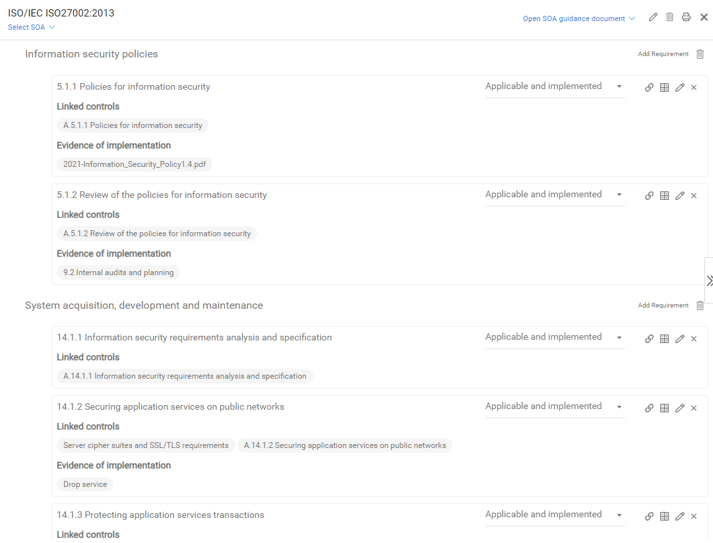
Task: Expand Open SOA guidance document menu
Action: coord(578,19)
